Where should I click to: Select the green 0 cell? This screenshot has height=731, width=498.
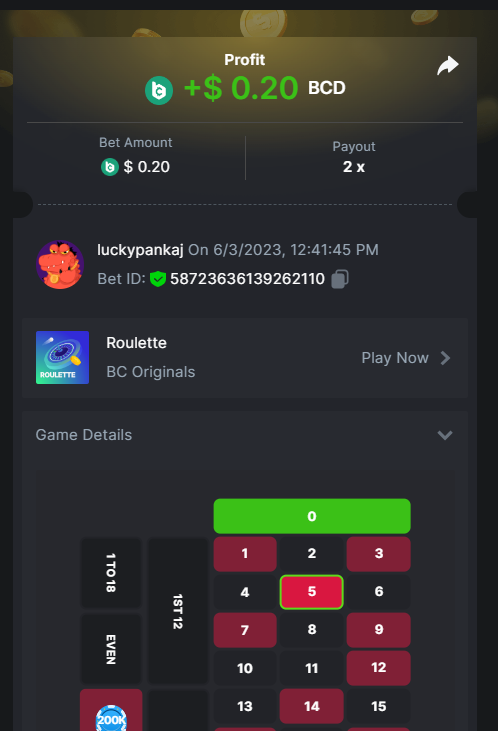point(312,516)
